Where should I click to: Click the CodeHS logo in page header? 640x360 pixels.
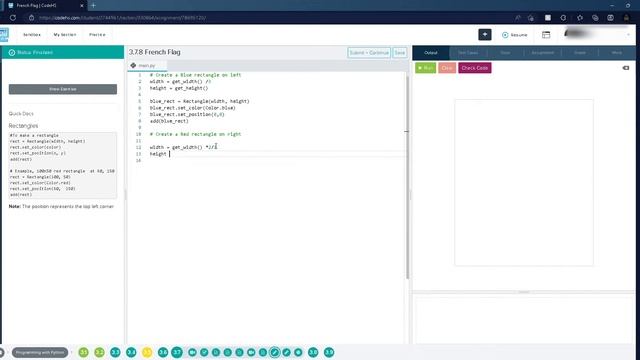coord(4,35)
